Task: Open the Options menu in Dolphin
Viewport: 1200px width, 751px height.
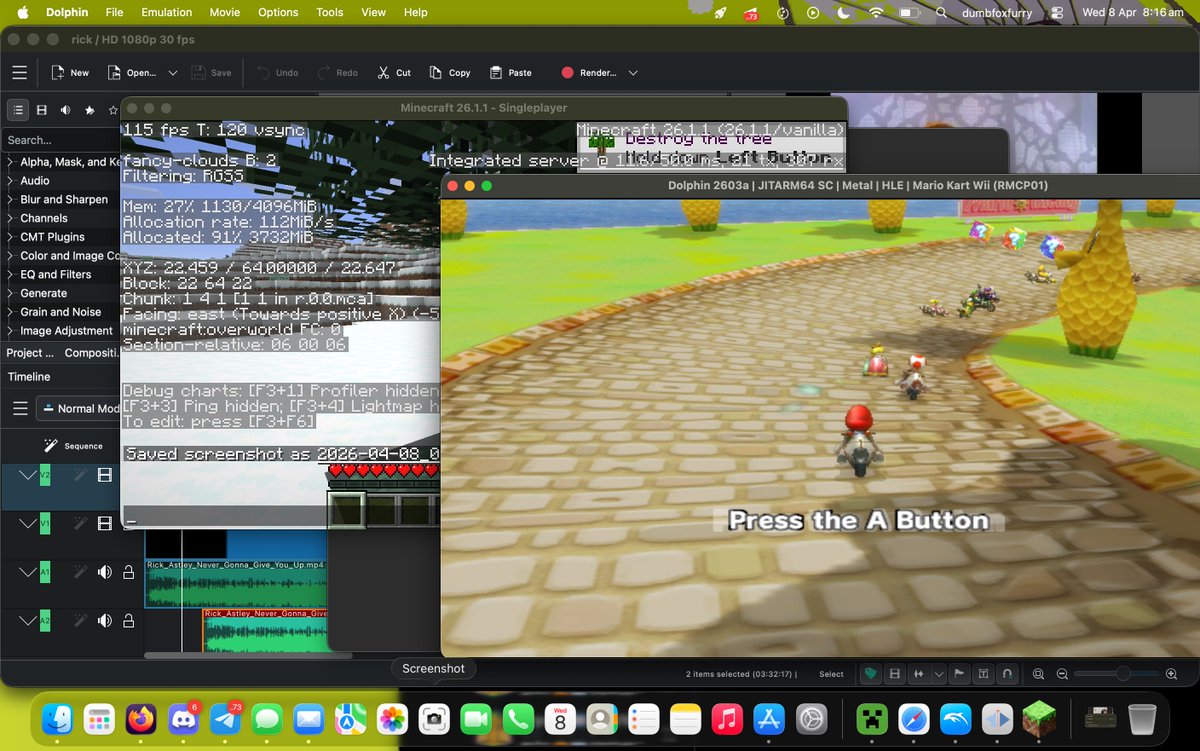Action: 278,12
